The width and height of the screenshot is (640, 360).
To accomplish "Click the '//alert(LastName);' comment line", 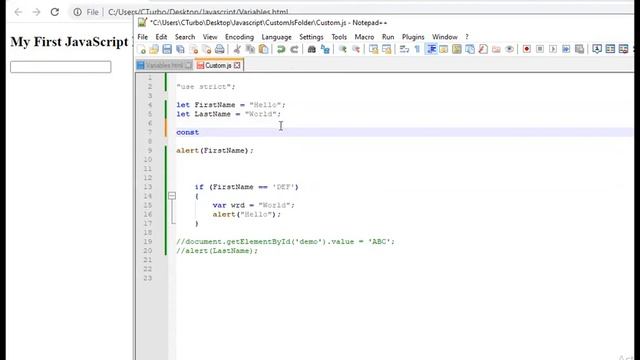I will pos(217,251).
